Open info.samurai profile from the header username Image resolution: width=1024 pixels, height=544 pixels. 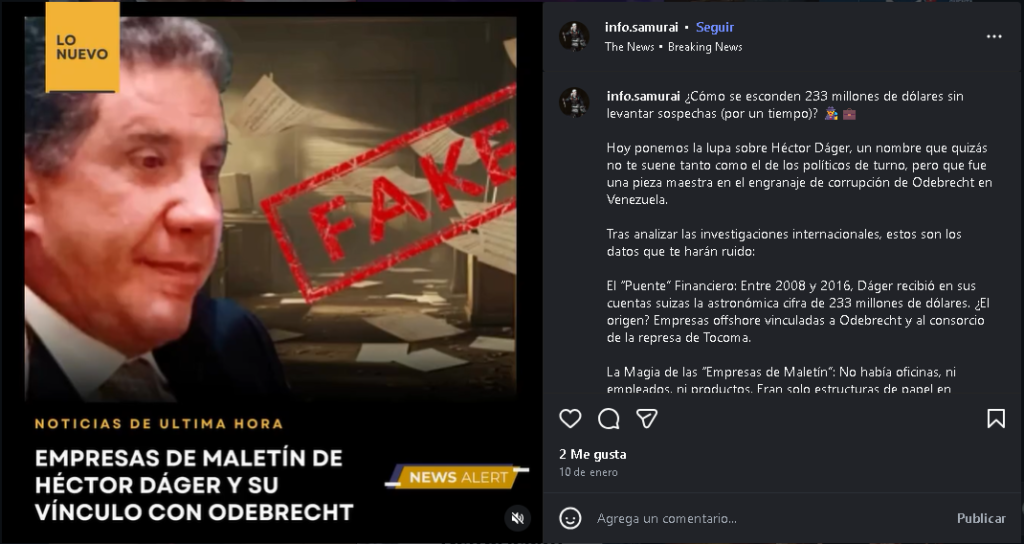(641, 27)
